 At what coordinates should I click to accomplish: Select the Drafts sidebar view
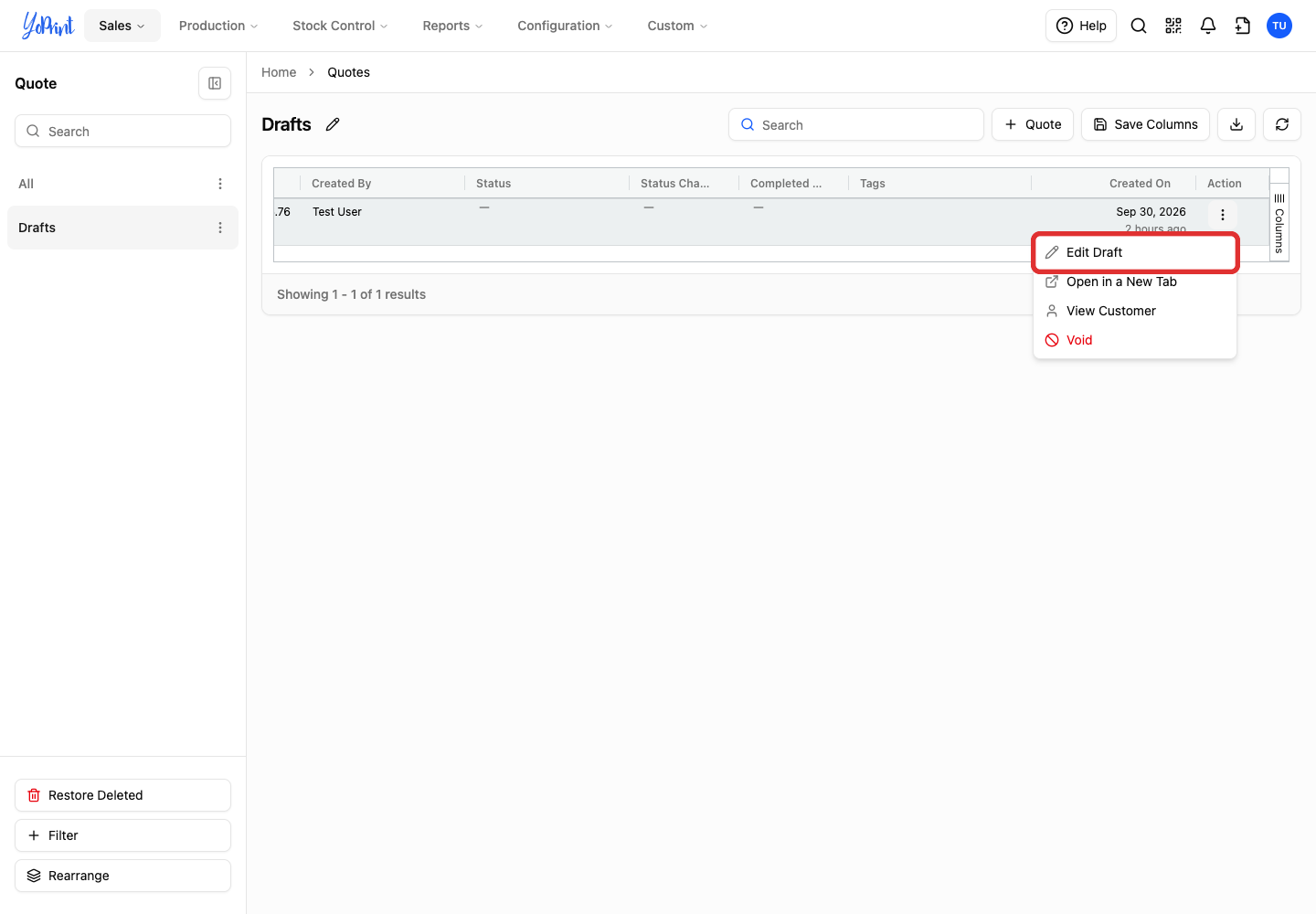tap(122, 228)
